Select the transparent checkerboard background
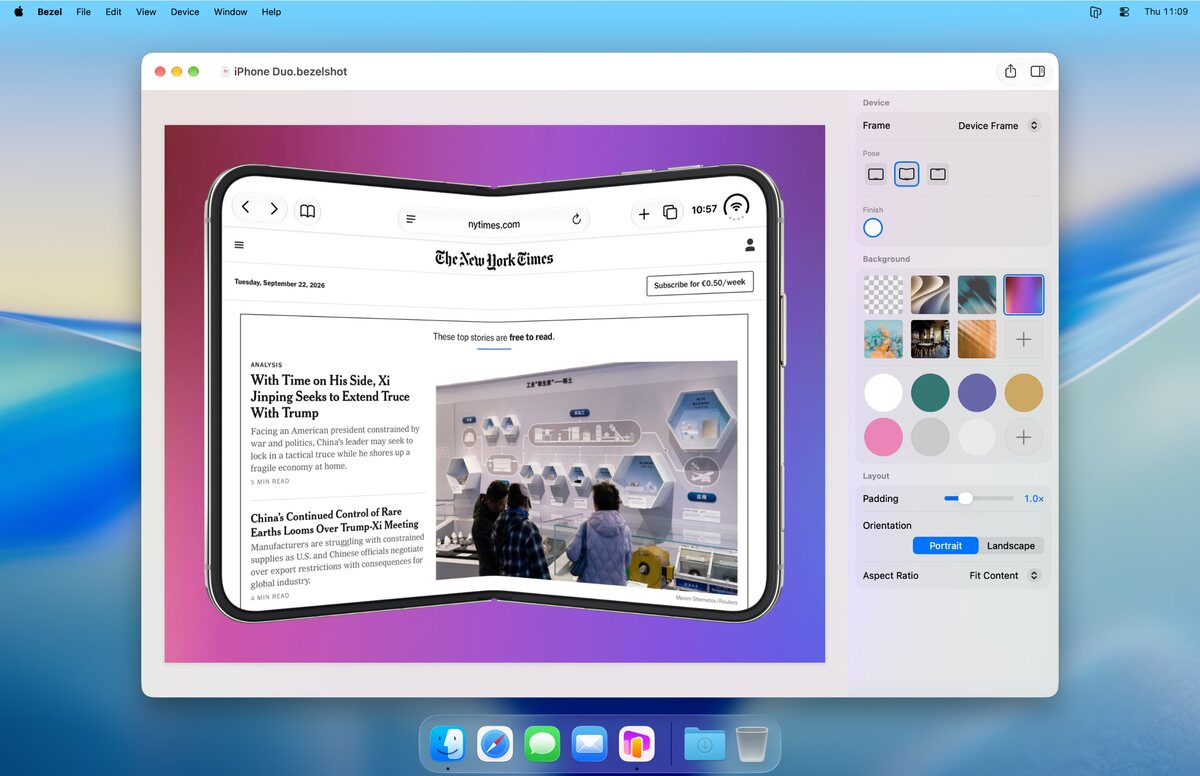The width and height of the screenshot is (1200, 776). [883, 295]
